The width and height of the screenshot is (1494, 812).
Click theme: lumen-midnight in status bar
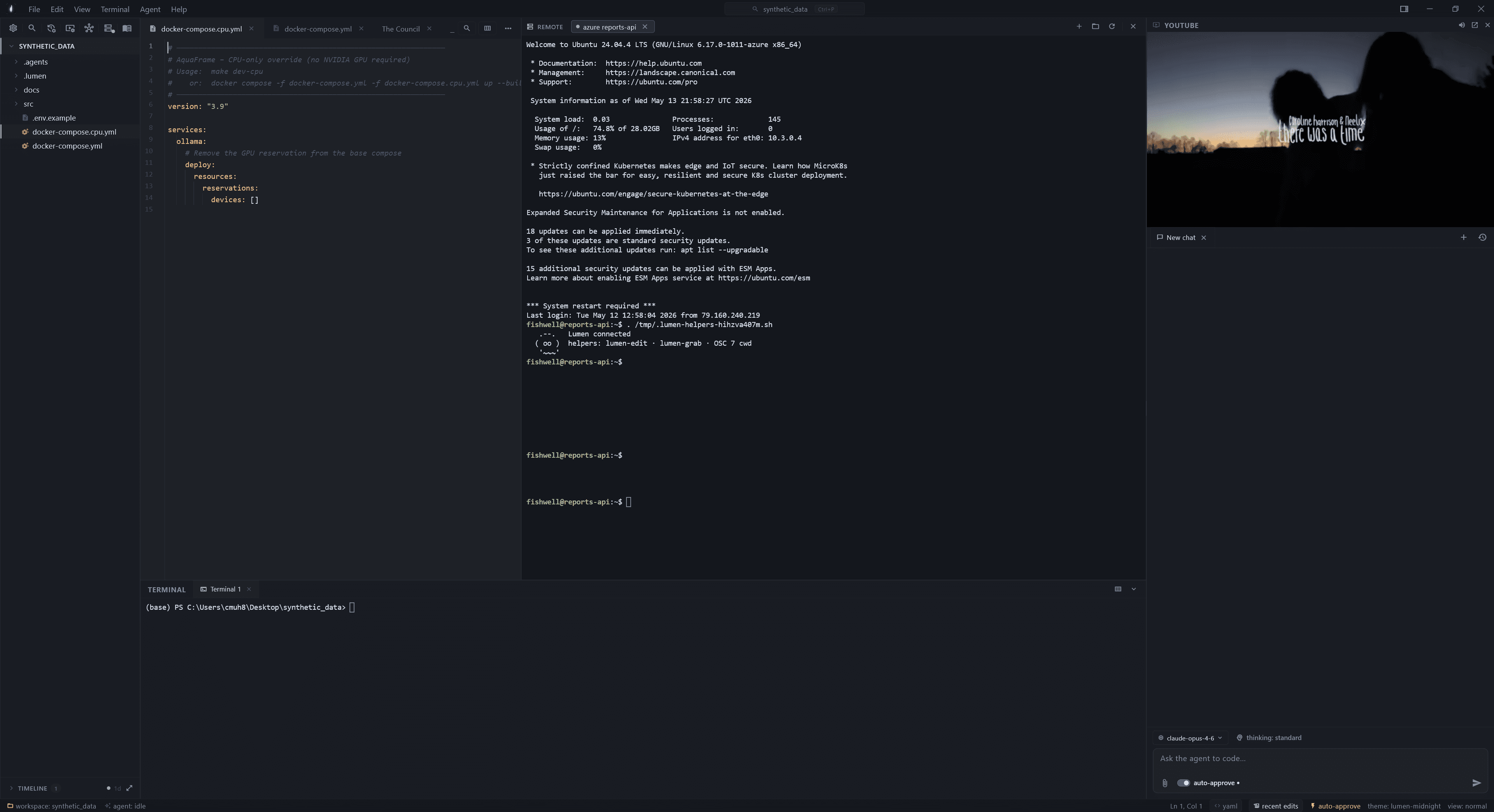[1403, 806]
